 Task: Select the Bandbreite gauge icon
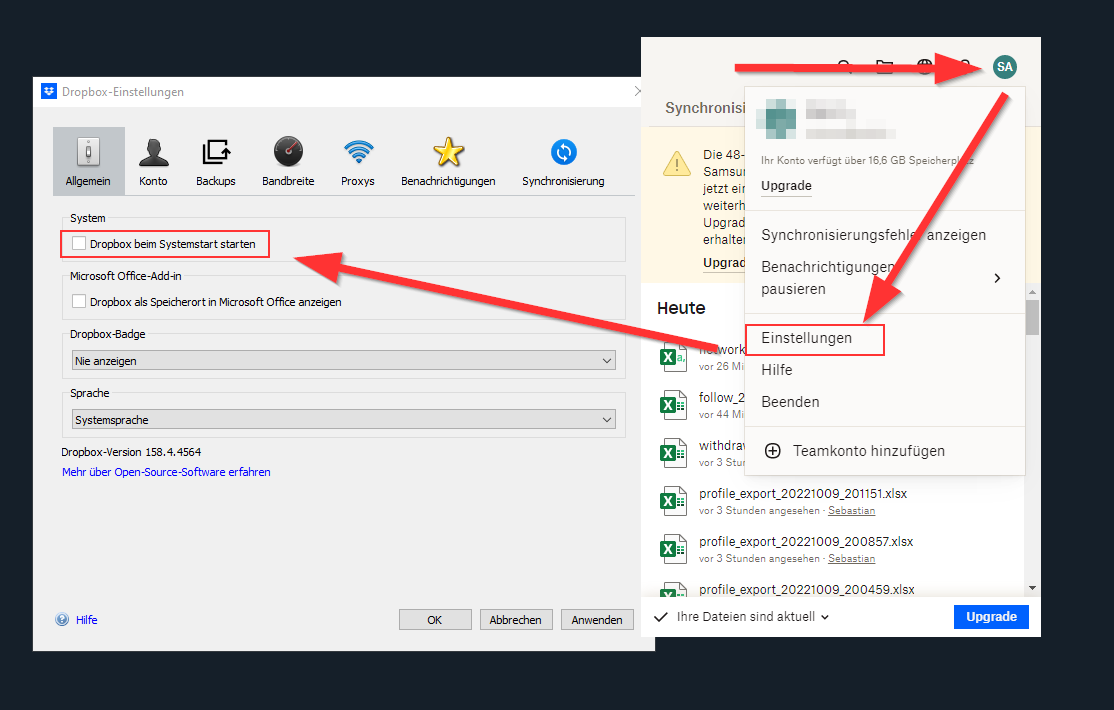click(x=288, y=162)
